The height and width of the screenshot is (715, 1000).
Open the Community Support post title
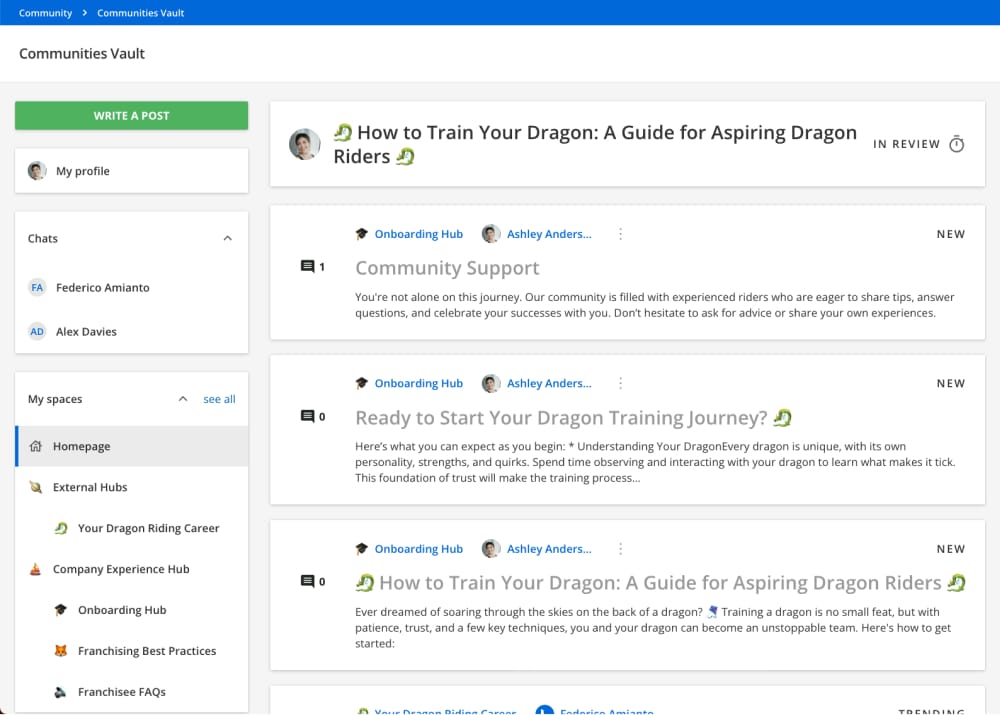coord(447,268)
